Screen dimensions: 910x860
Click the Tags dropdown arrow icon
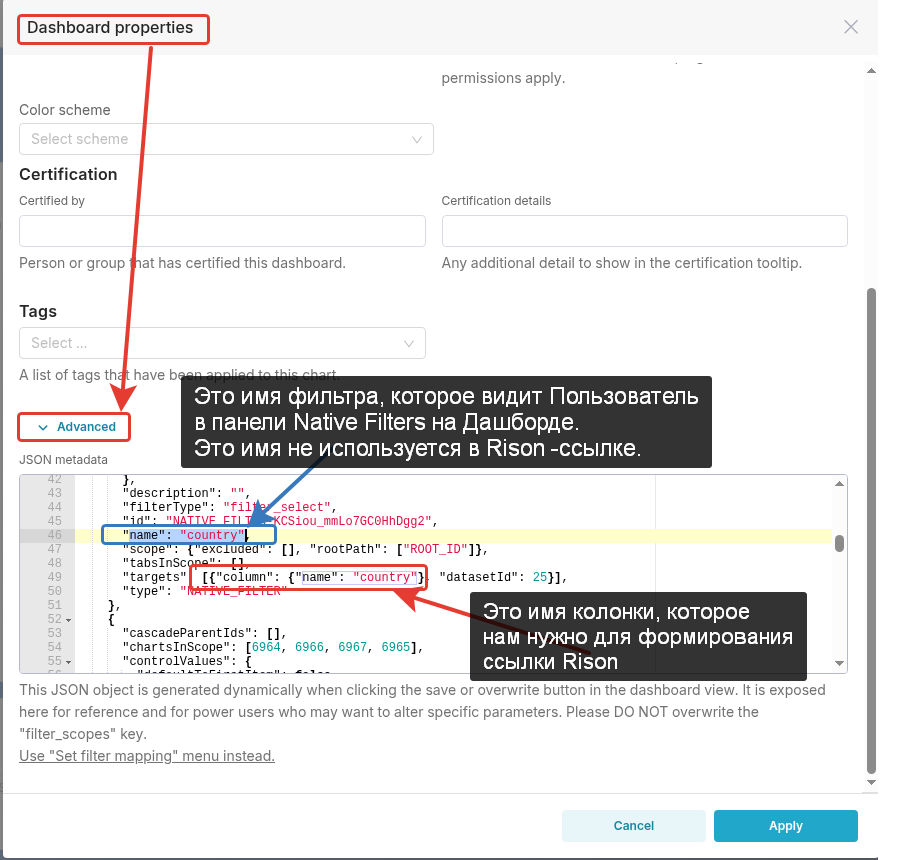tap(409, 343)
